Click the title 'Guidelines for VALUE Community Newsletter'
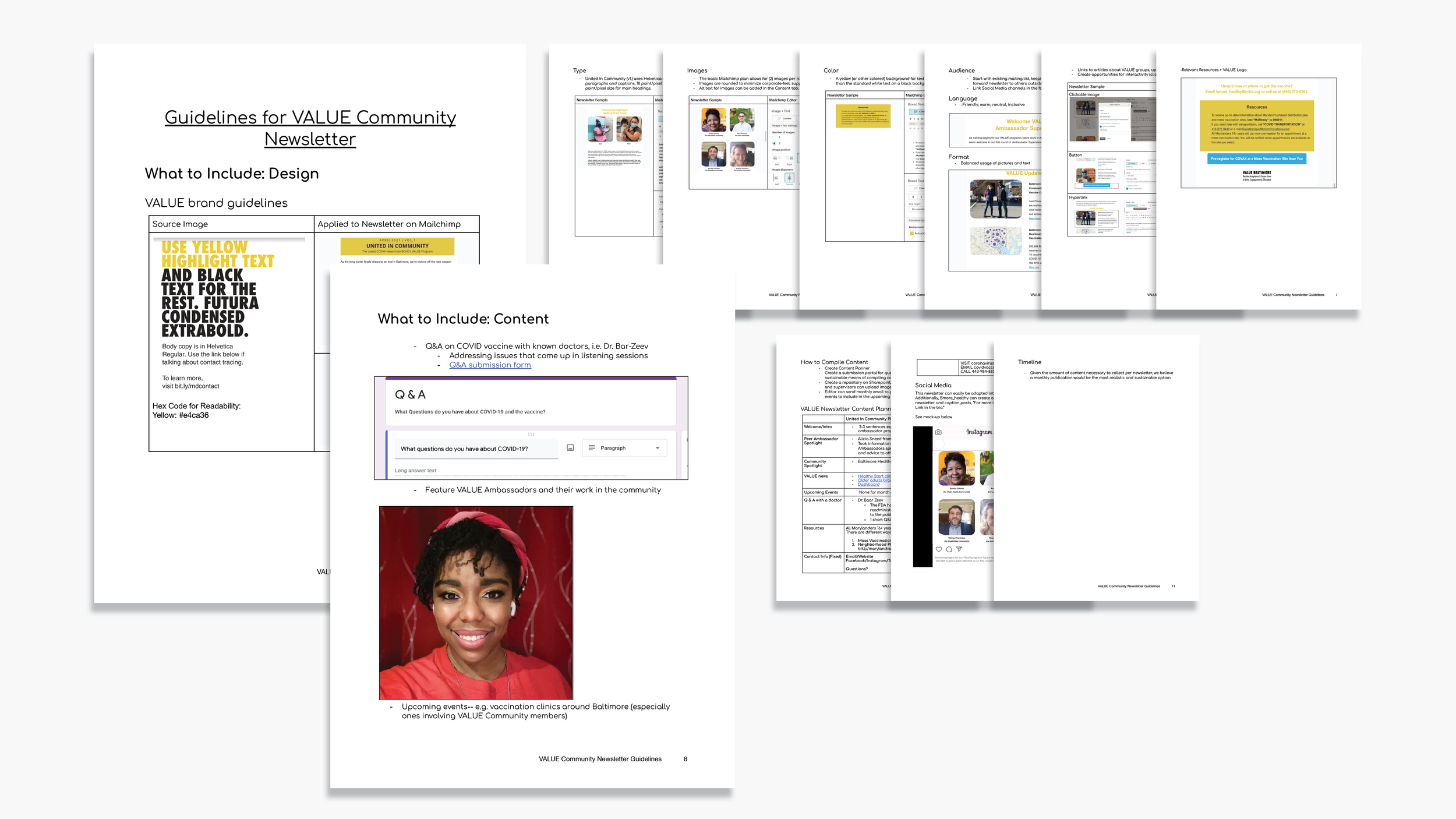 pos(310,128)
